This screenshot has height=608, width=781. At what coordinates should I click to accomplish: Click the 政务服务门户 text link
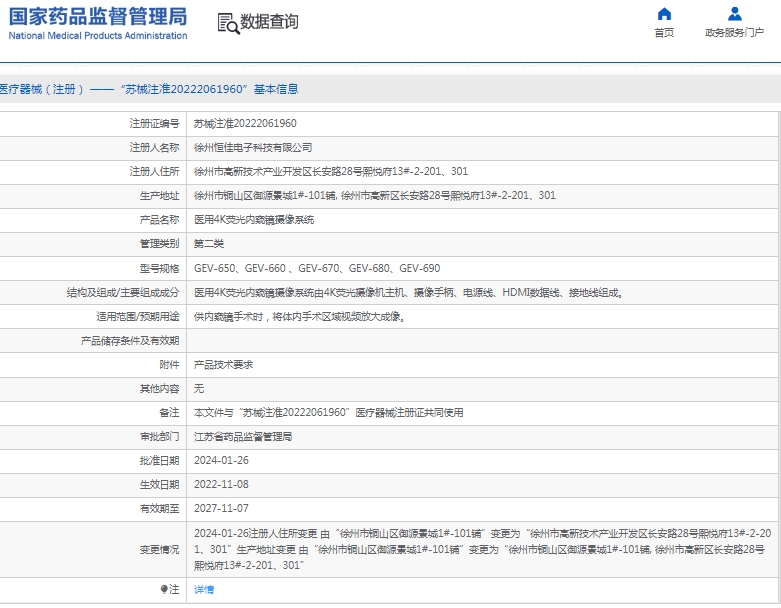(x=734, y=32)
